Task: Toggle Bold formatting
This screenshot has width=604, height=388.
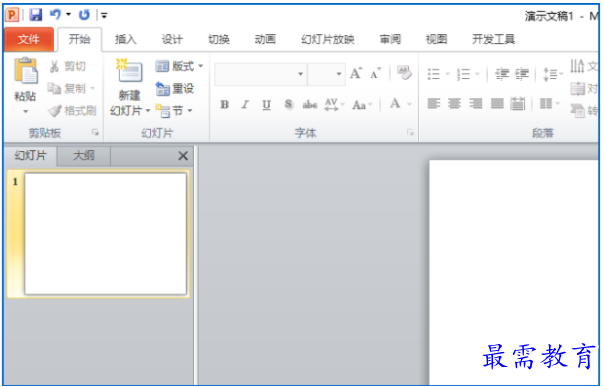Action: tap(224, 104)
